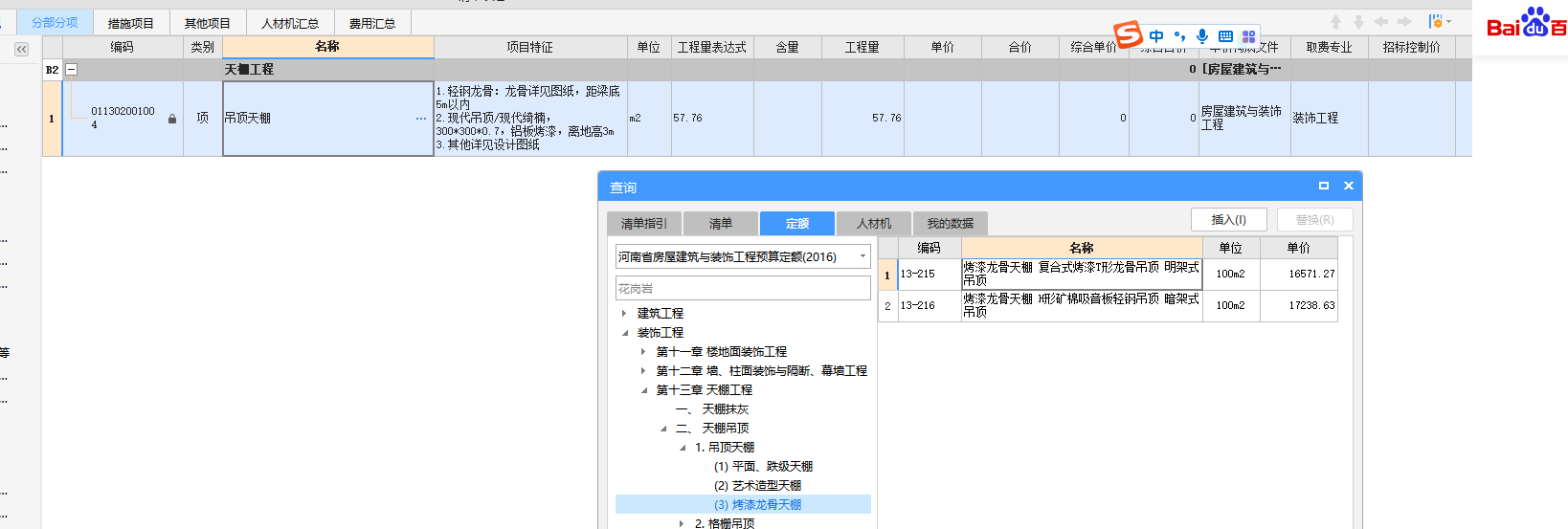Click the m2 unit cell of row 1
The width and height of the screenshot is (1568, 529).
pyautogui.click(x=649, y=119)
